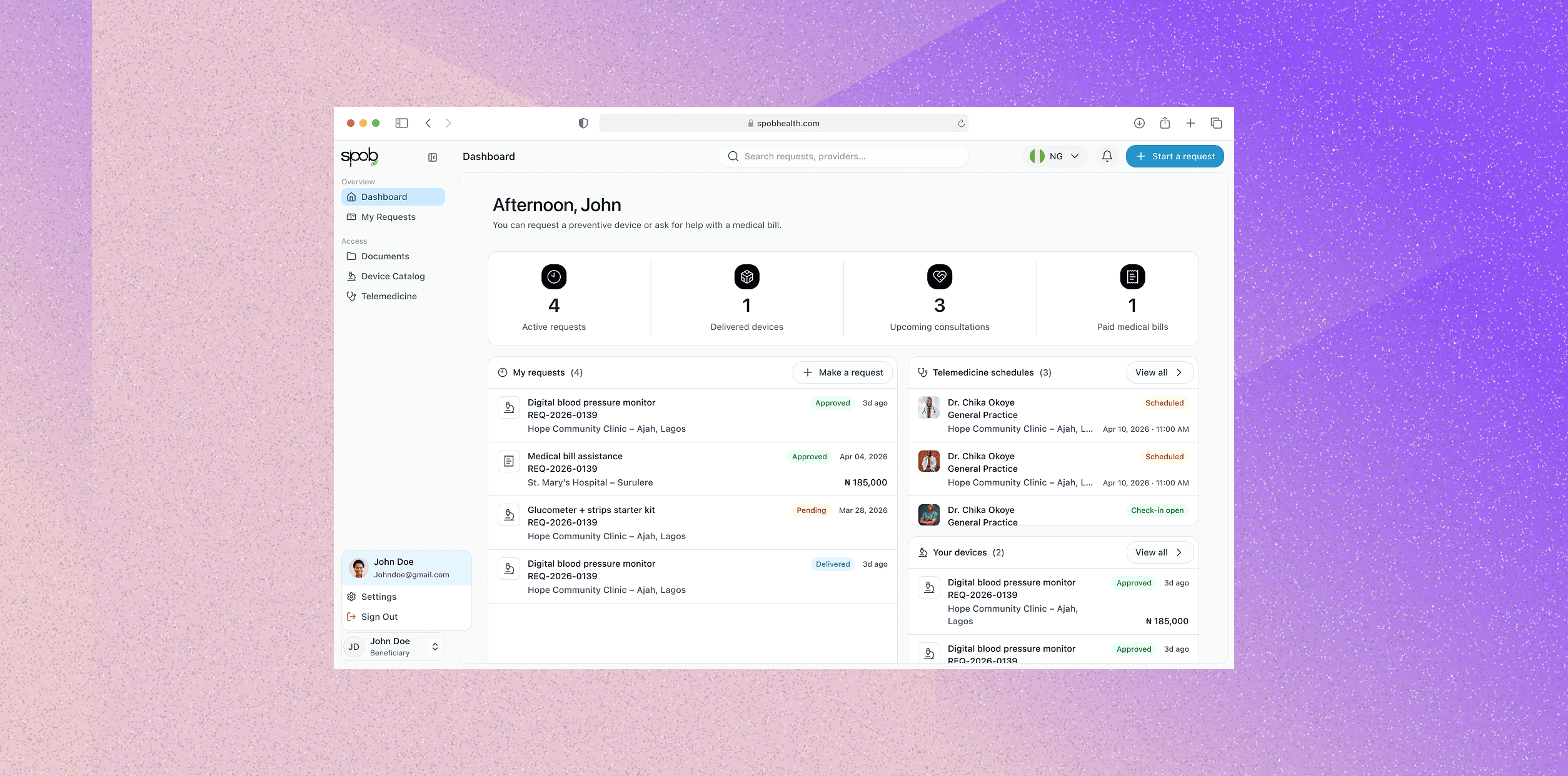Click the spob logo

coord(359,156)
